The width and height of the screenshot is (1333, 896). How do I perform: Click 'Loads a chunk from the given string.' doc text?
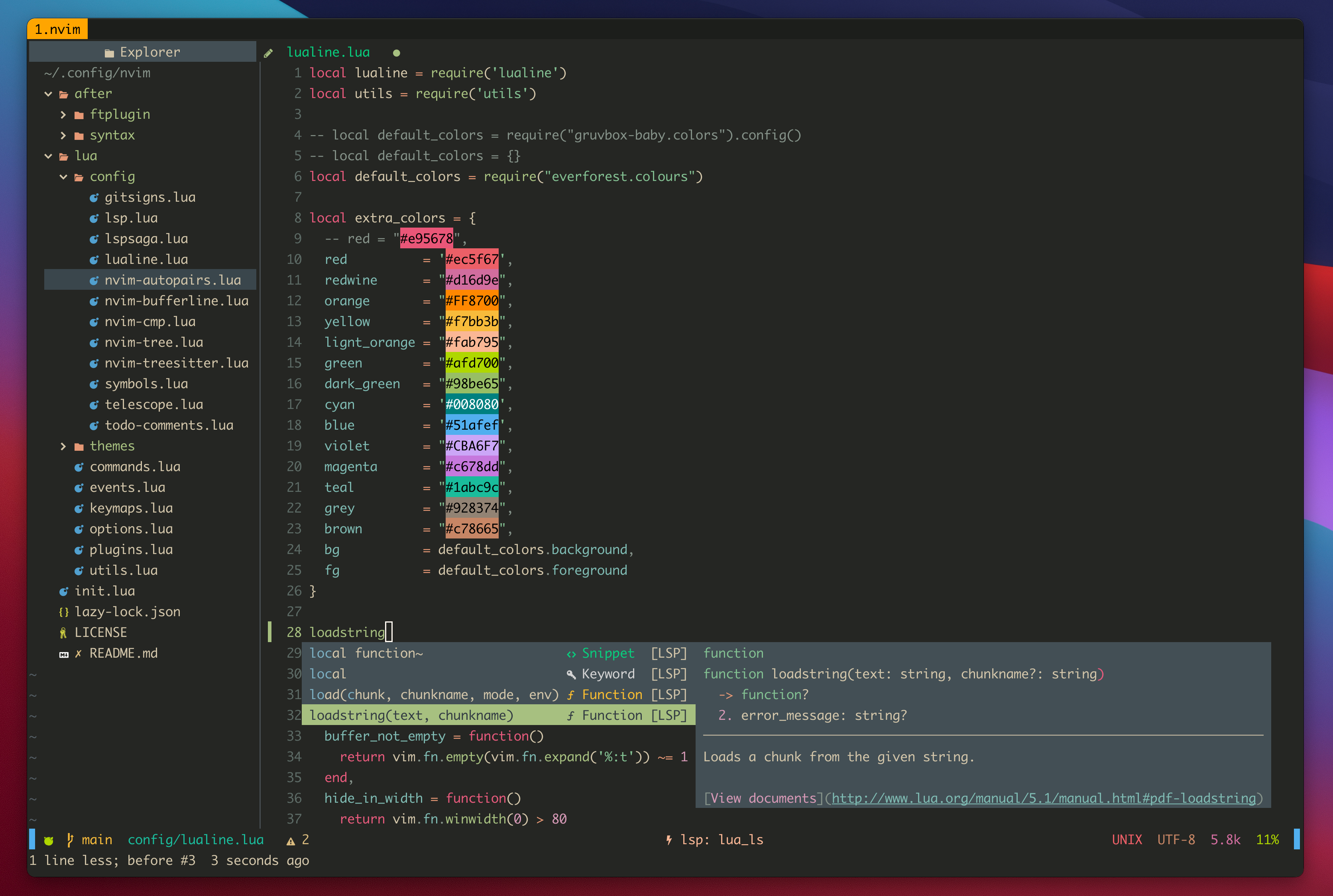838,756
